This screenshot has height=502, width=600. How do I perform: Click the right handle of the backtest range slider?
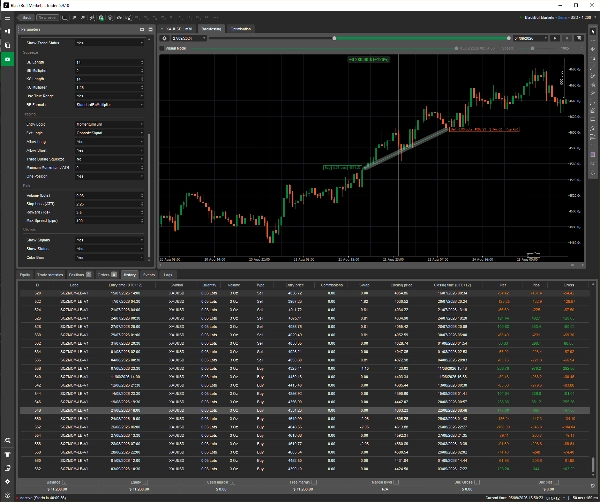(x=509, y=38)
